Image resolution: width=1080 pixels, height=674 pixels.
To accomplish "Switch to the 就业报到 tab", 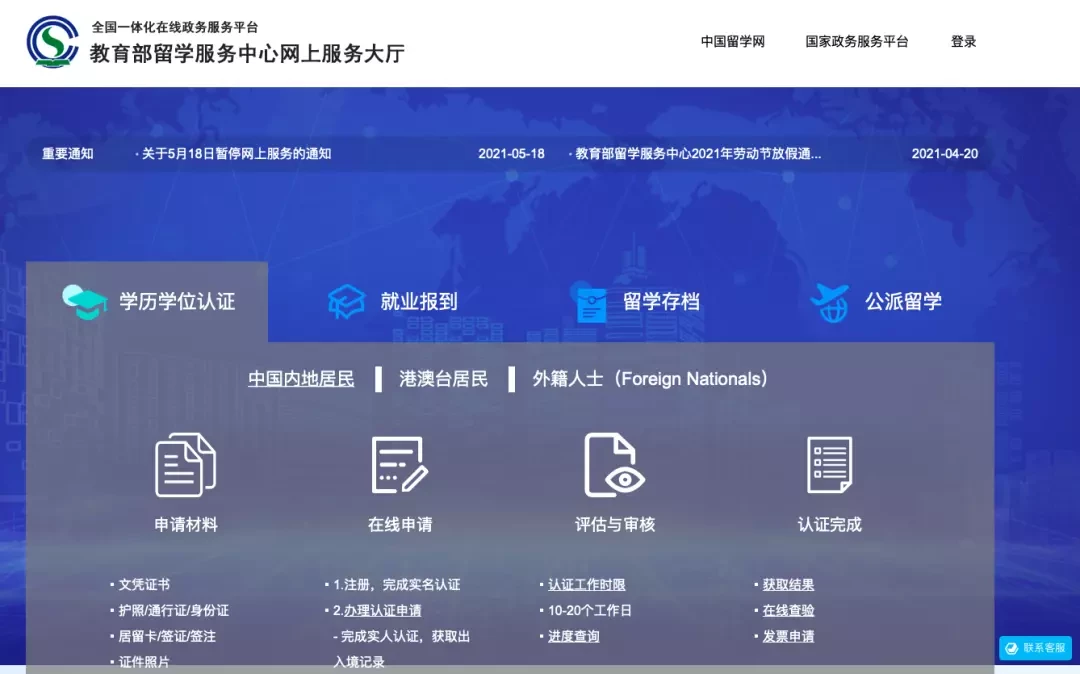I will pos(393,302).
